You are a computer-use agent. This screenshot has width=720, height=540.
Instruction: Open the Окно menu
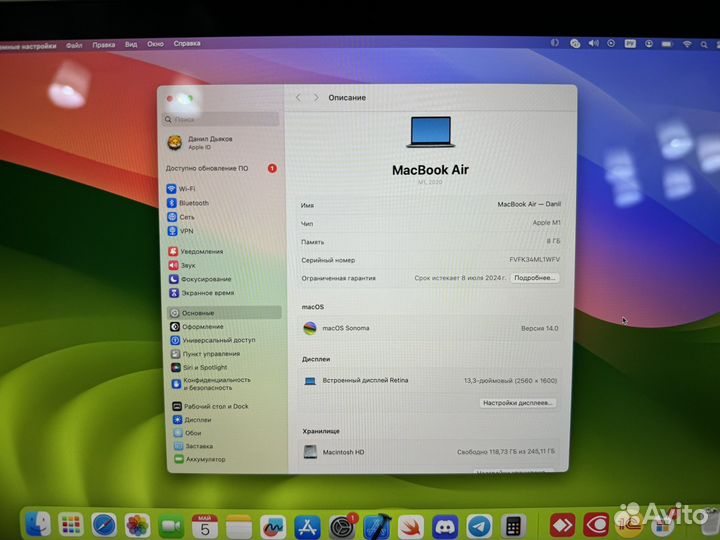[155, 44]
